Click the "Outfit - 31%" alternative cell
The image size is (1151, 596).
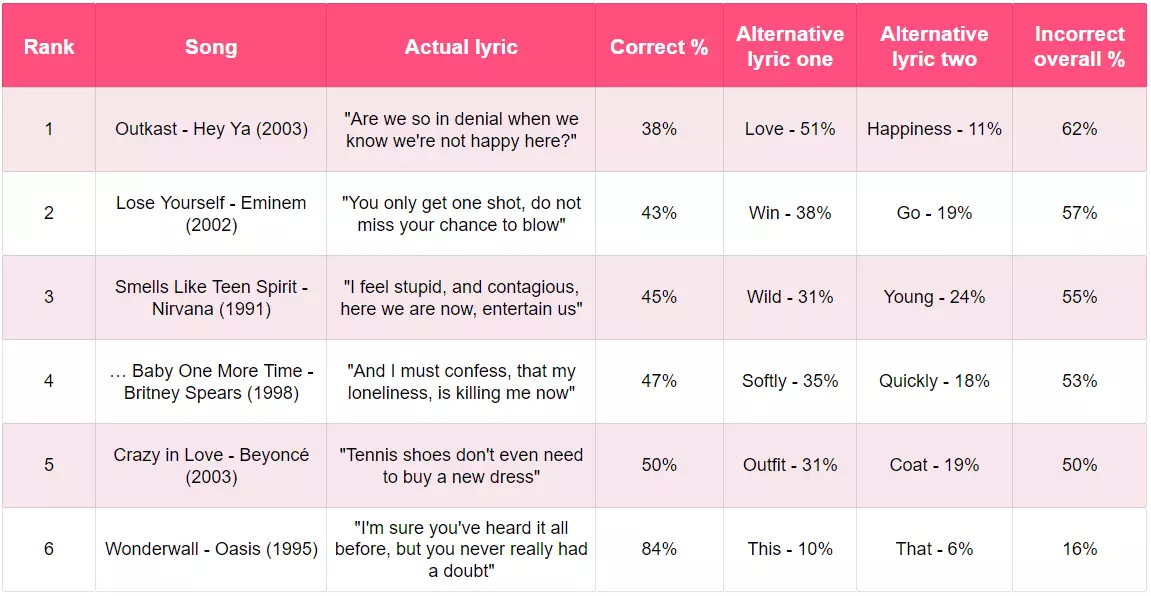coord(790,465)
